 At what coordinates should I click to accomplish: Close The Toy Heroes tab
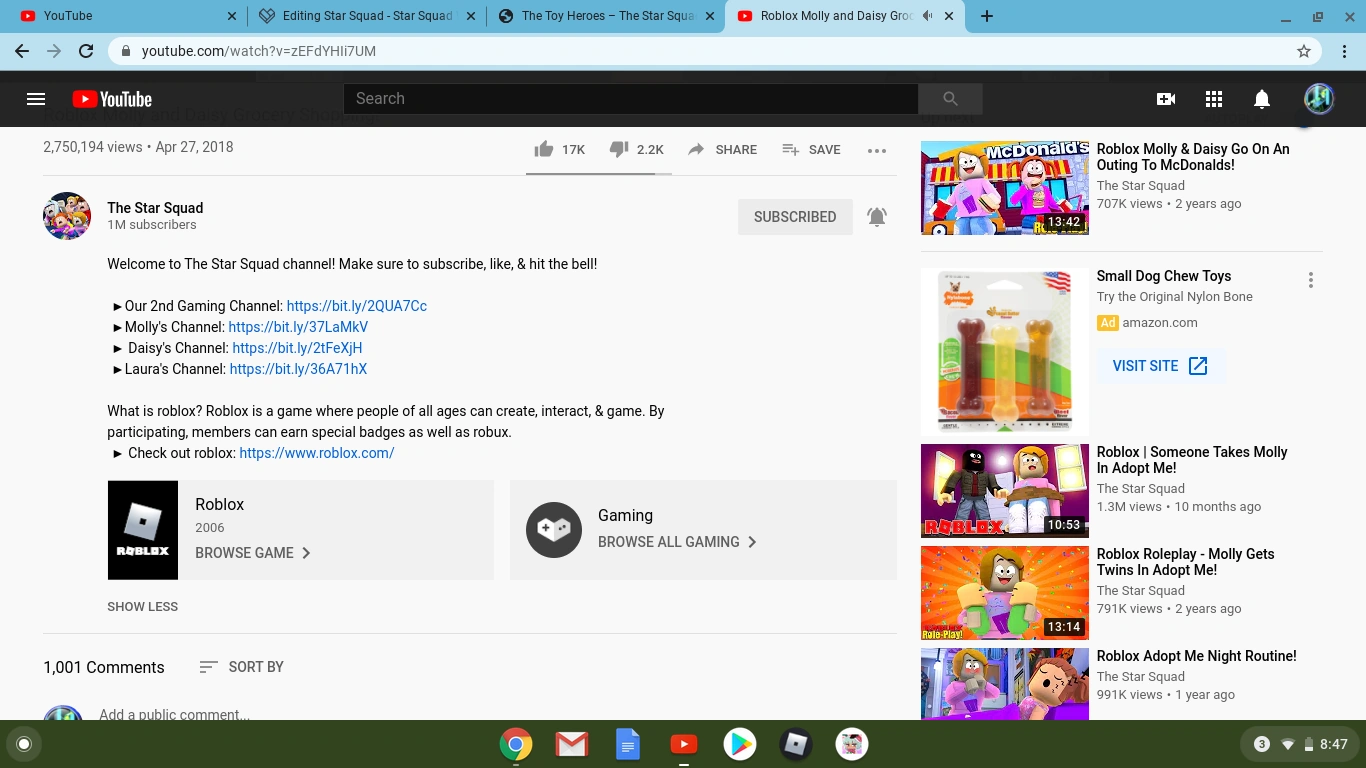pos(711,16)
